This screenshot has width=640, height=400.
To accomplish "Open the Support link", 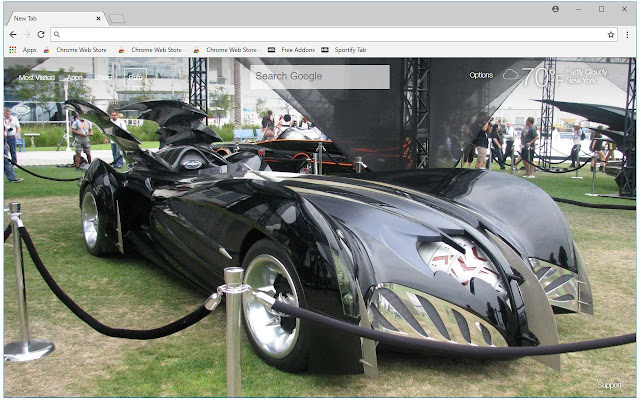I will tap(609, 385).
